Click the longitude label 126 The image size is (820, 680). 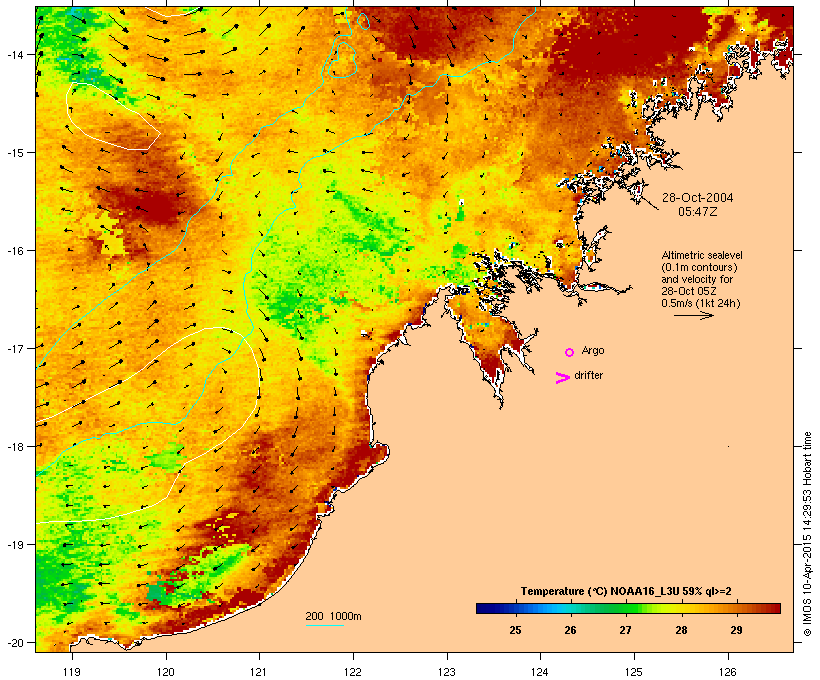pyautogui.click(x=727, y=672)
